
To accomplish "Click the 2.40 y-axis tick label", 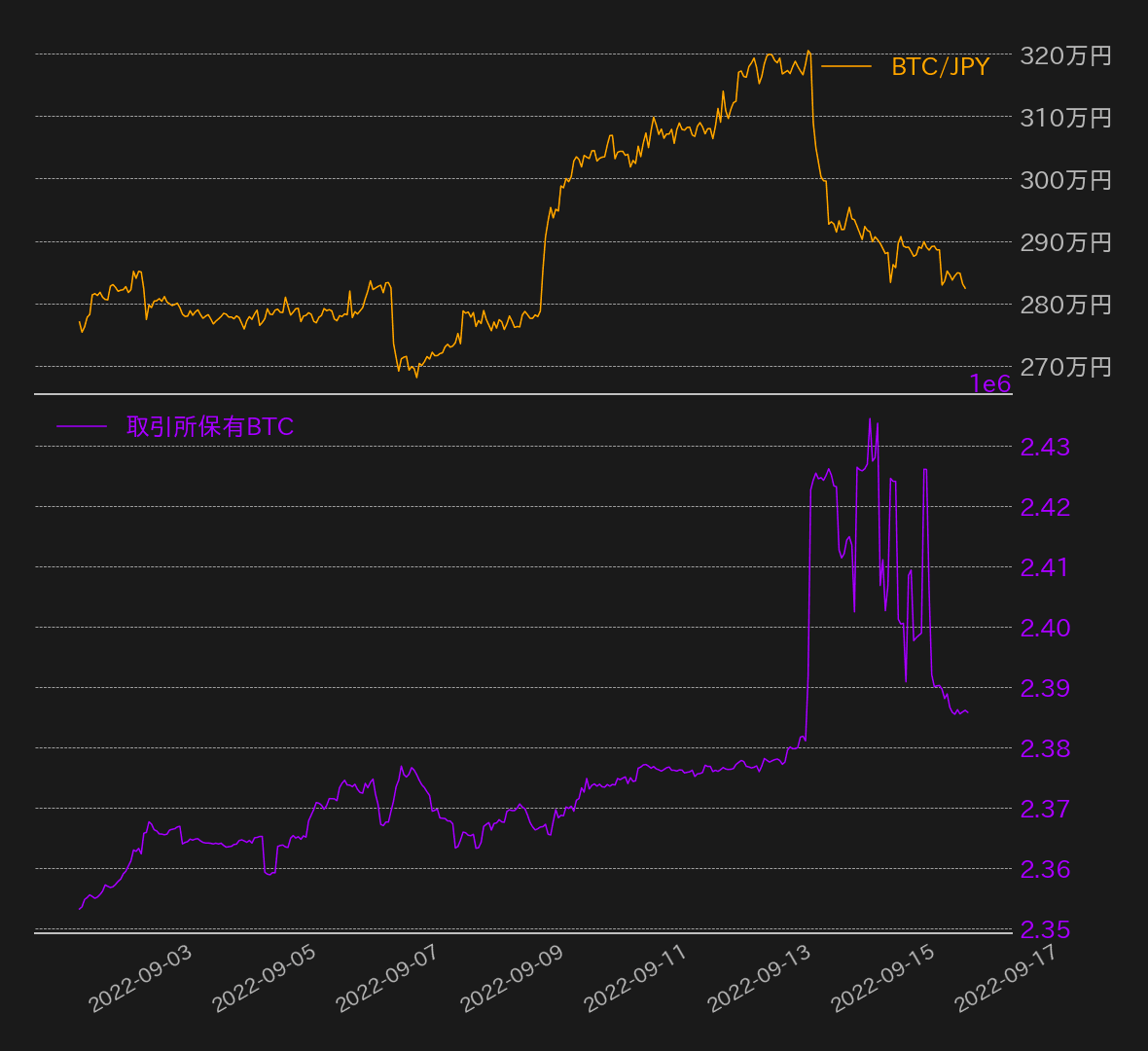I will pyautogui.click(x=1045, y=628).
